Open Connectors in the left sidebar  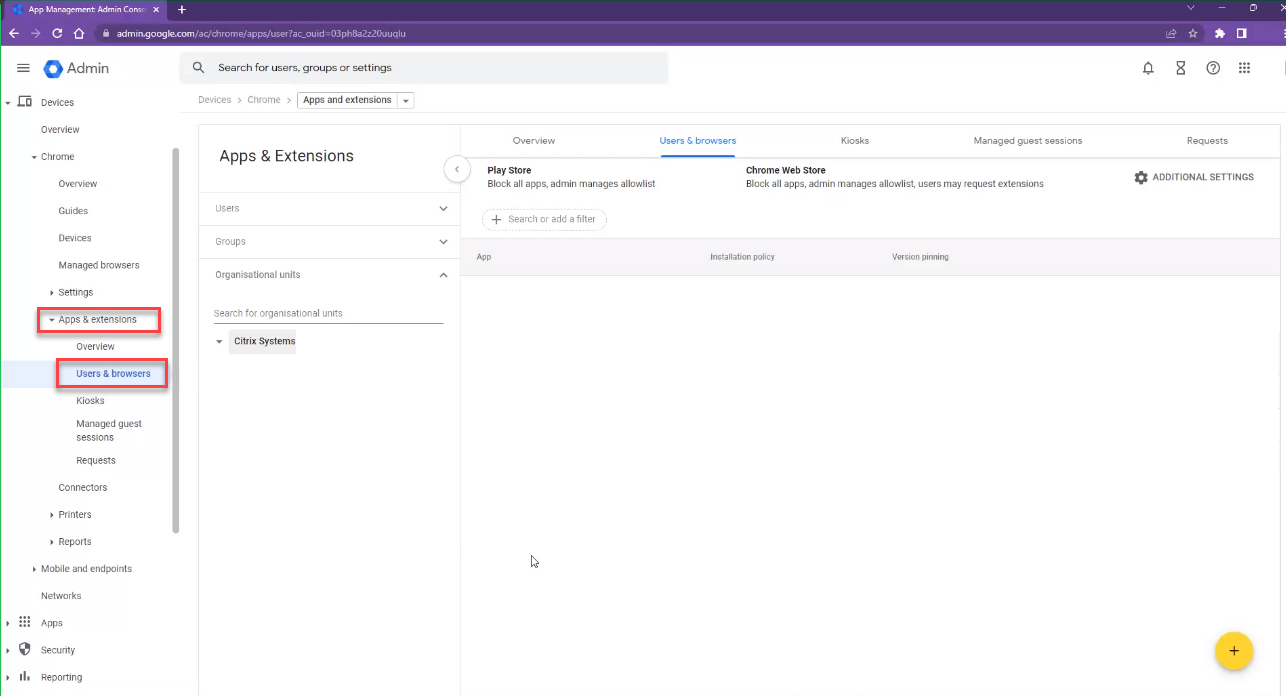click(83, 488)
